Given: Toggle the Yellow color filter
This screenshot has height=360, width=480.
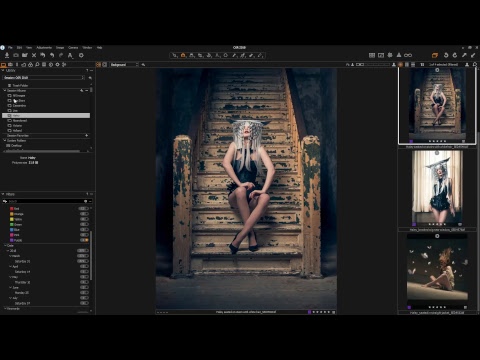Looking at the screenshot, I should point(84,219).
